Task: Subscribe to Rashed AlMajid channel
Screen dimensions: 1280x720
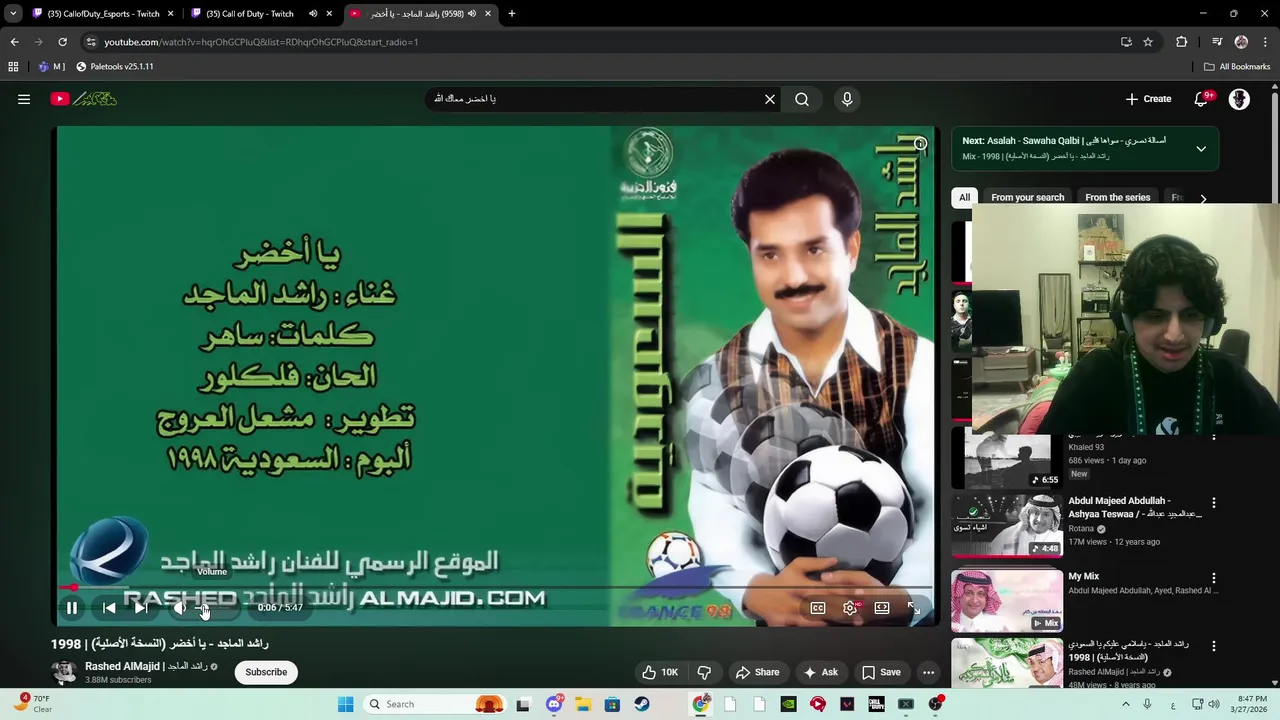Action: 266,672
